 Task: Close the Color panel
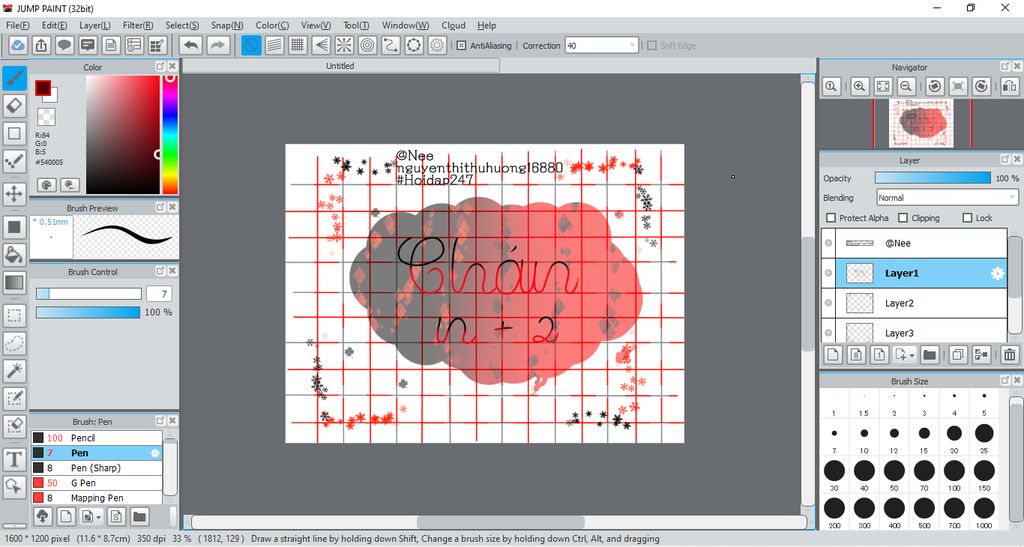point(172,67)
